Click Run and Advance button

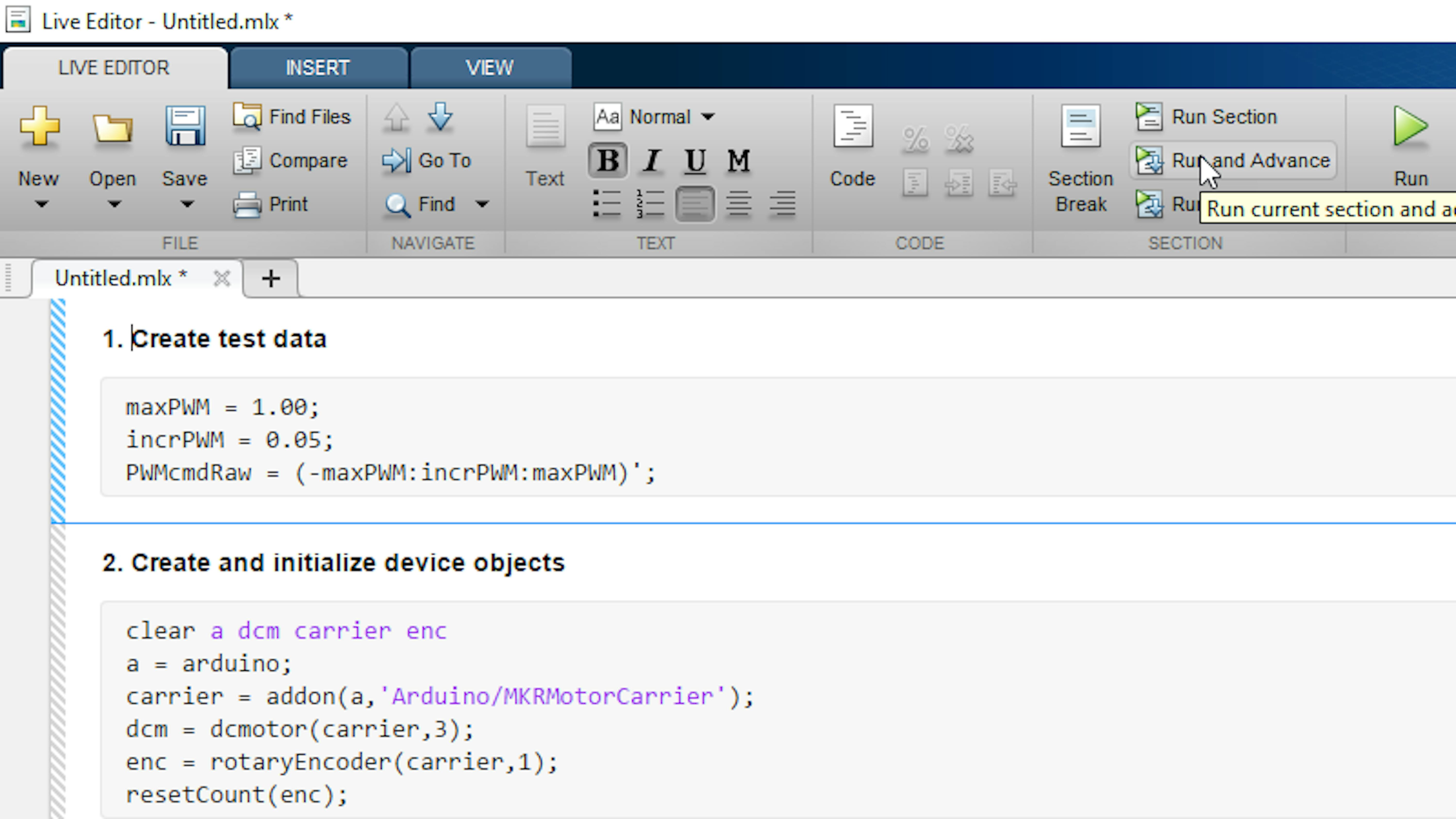pos(1233,160)
